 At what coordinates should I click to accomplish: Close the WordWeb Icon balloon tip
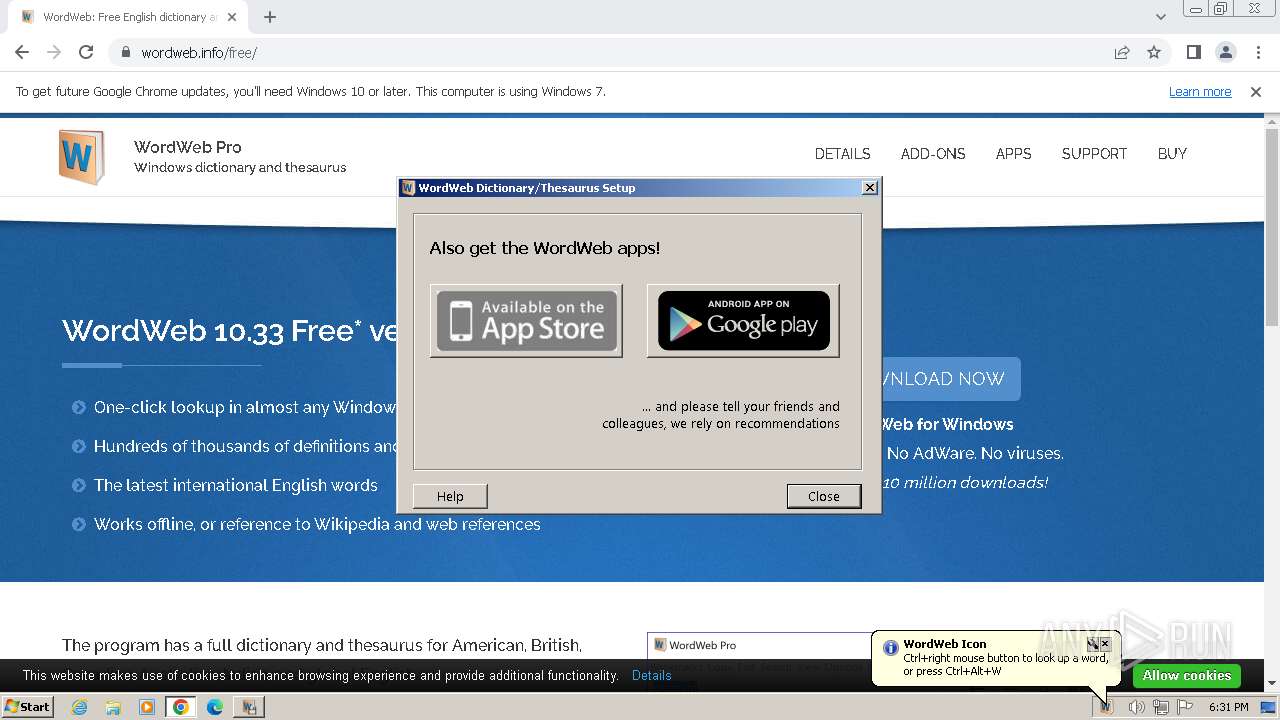[x=1105, y=644]
